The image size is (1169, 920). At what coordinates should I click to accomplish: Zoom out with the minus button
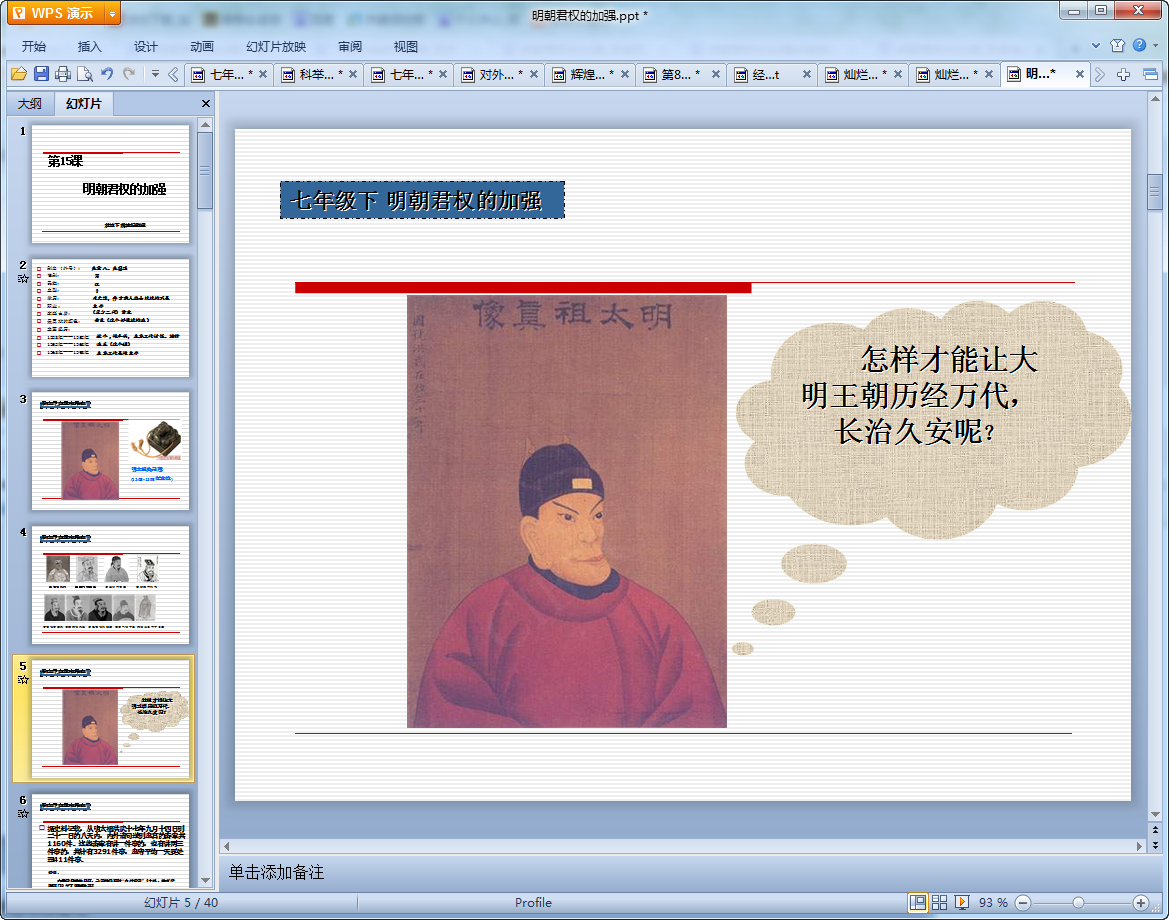click(1024, 903)
